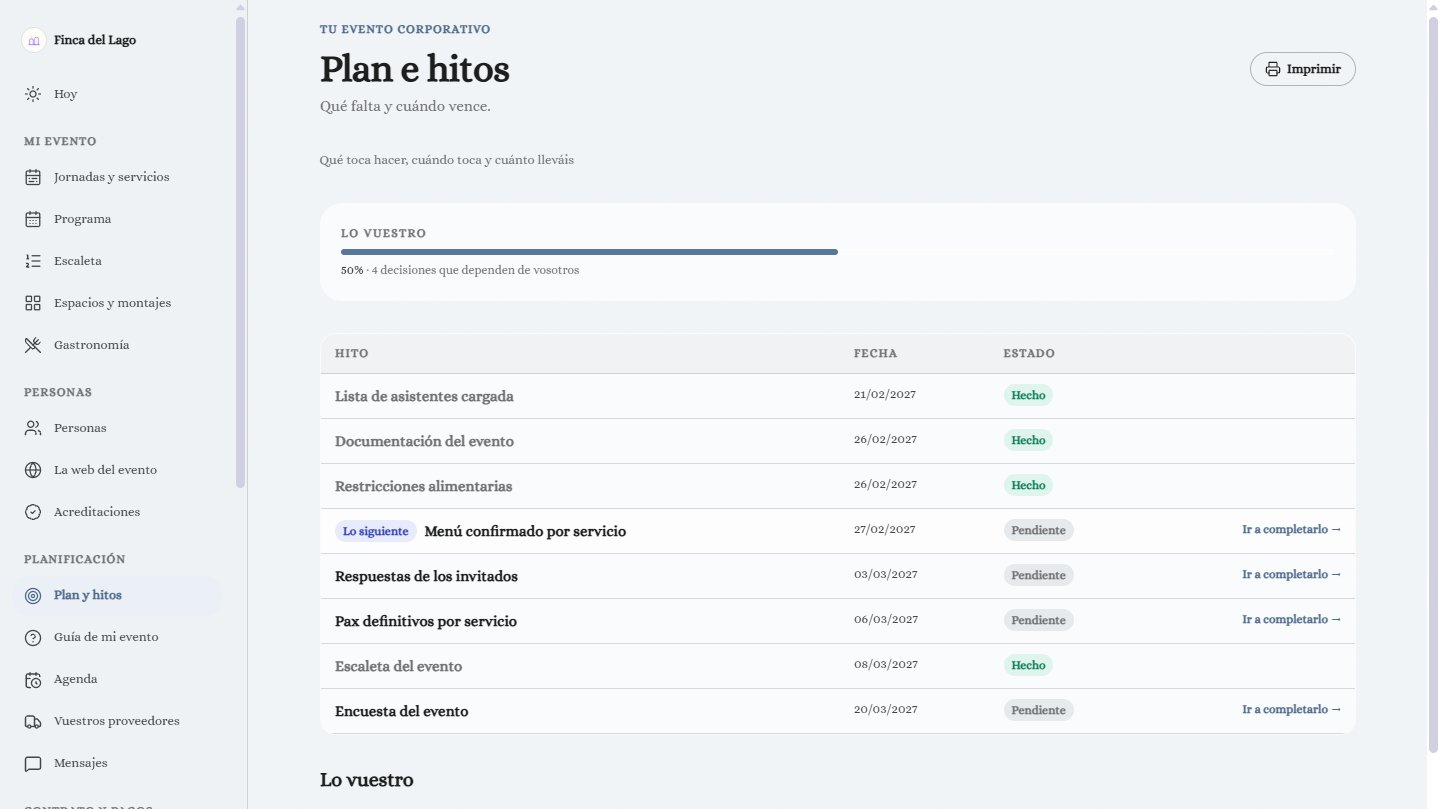Screen dimensions: 1440x809
Task: Click the question mark icon for Guía de mi evento
Action: 33,637
